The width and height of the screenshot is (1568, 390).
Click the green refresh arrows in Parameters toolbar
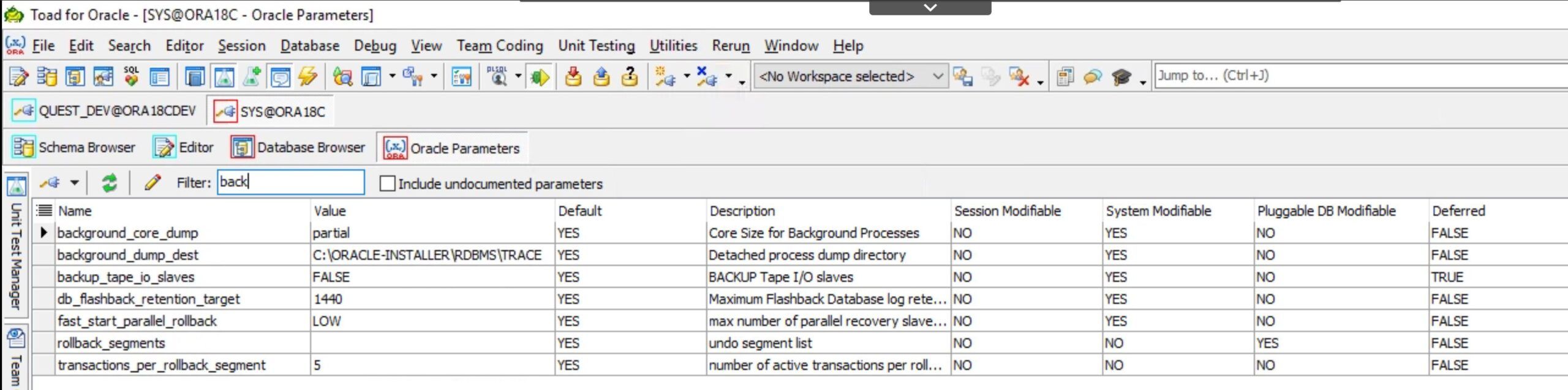110,183
